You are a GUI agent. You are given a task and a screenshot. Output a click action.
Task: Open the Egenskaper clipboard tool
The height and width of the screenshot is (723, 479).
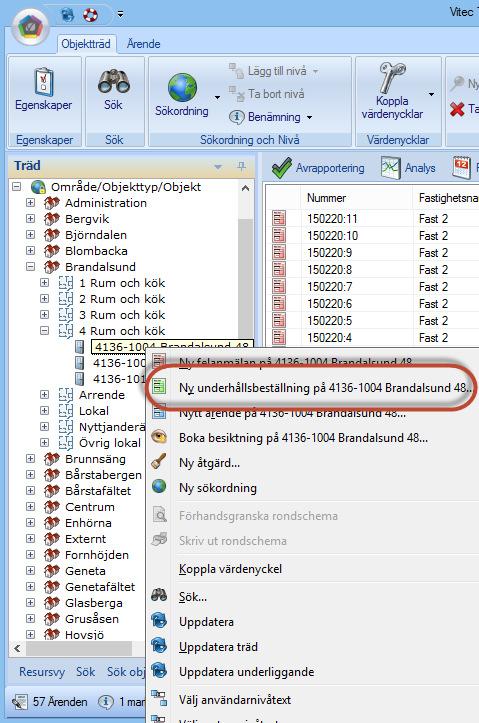44,90
